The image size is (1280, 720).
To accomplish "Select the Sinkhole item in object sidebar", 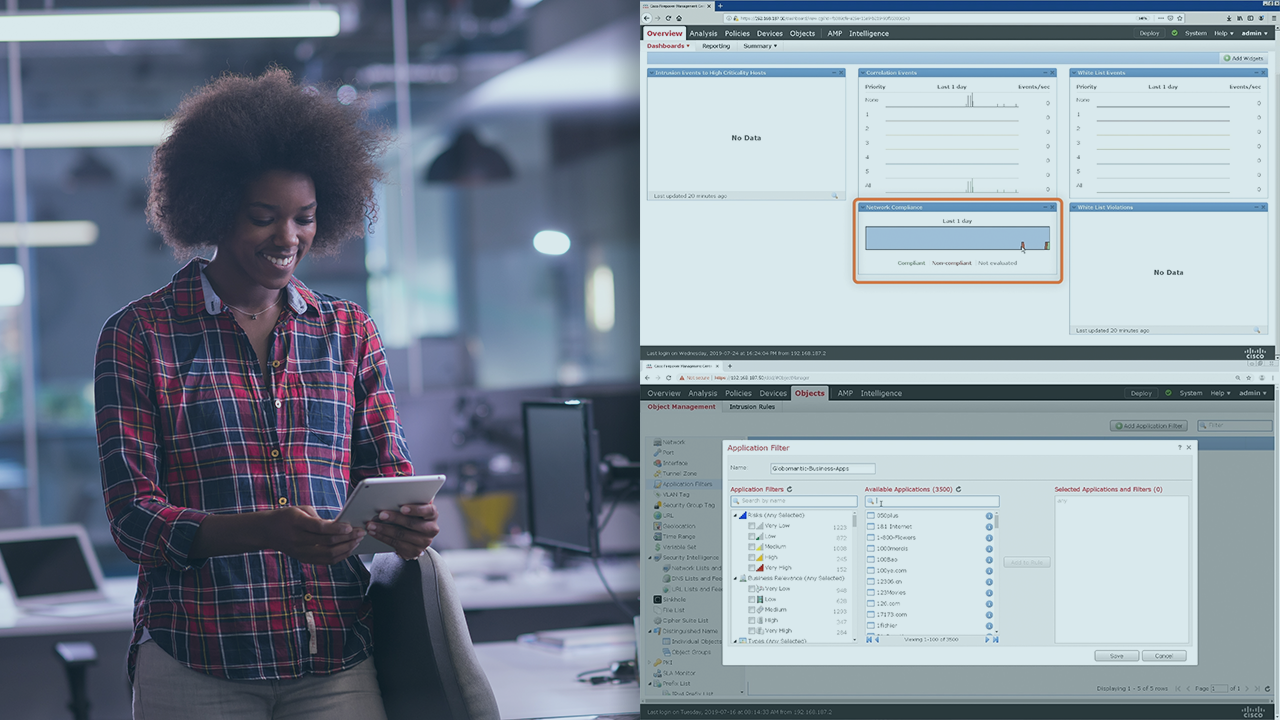I will [673, 599].
